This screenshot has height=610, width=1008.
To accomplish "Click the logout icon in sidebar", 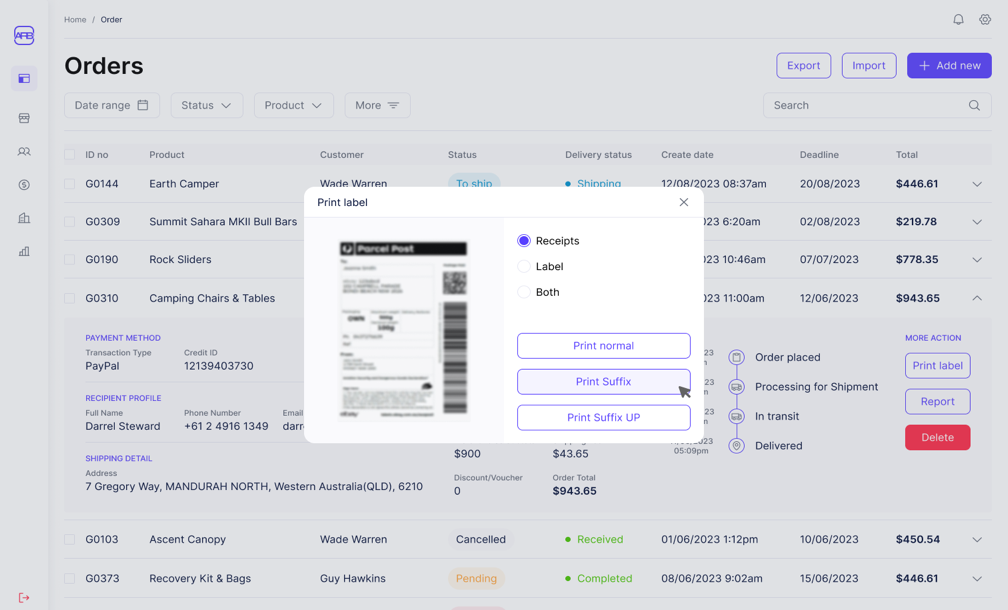I will pos(24,598).
